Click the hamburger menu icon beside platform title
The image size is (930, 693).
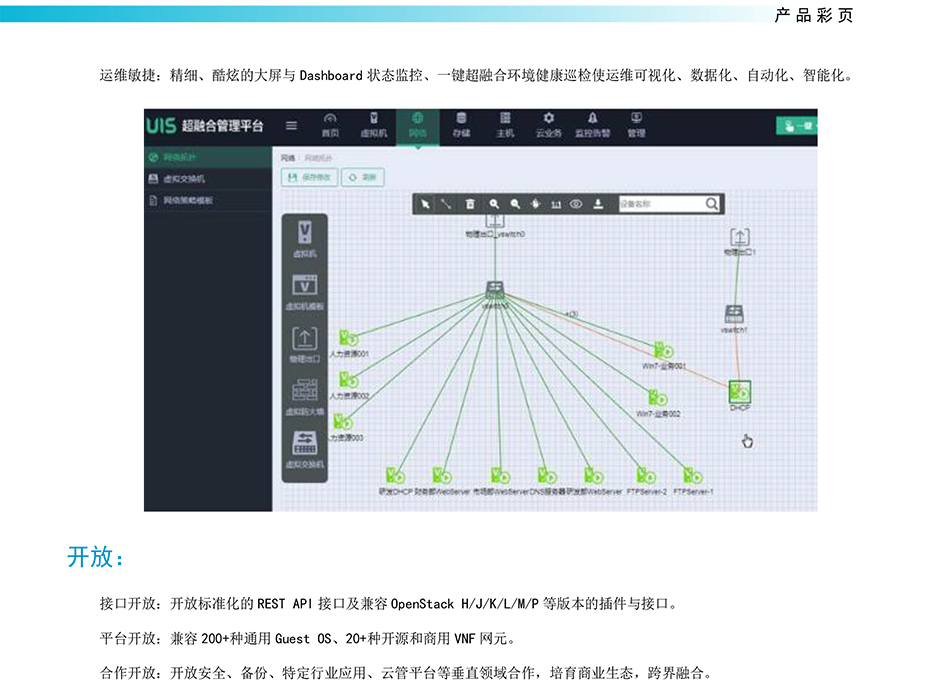coord(291,126)
